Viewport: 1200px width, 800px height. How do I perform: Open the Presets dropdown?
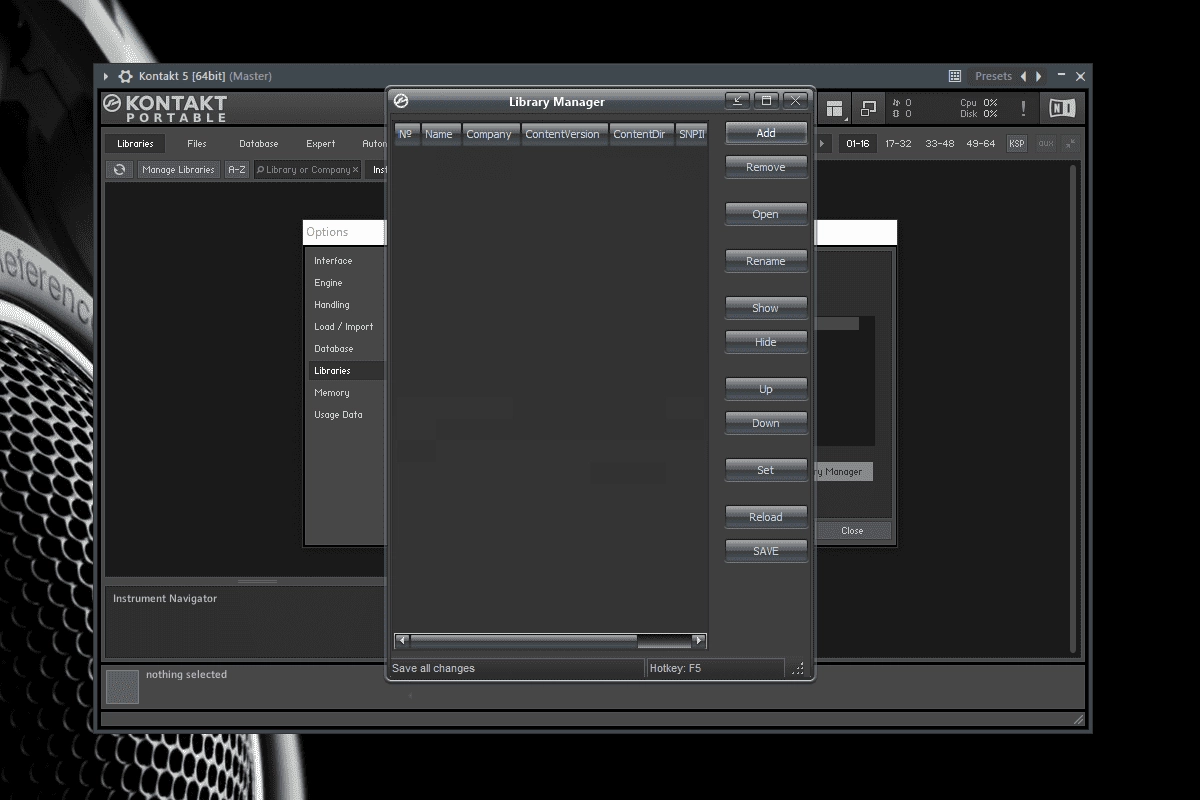(x=993, y=76)
